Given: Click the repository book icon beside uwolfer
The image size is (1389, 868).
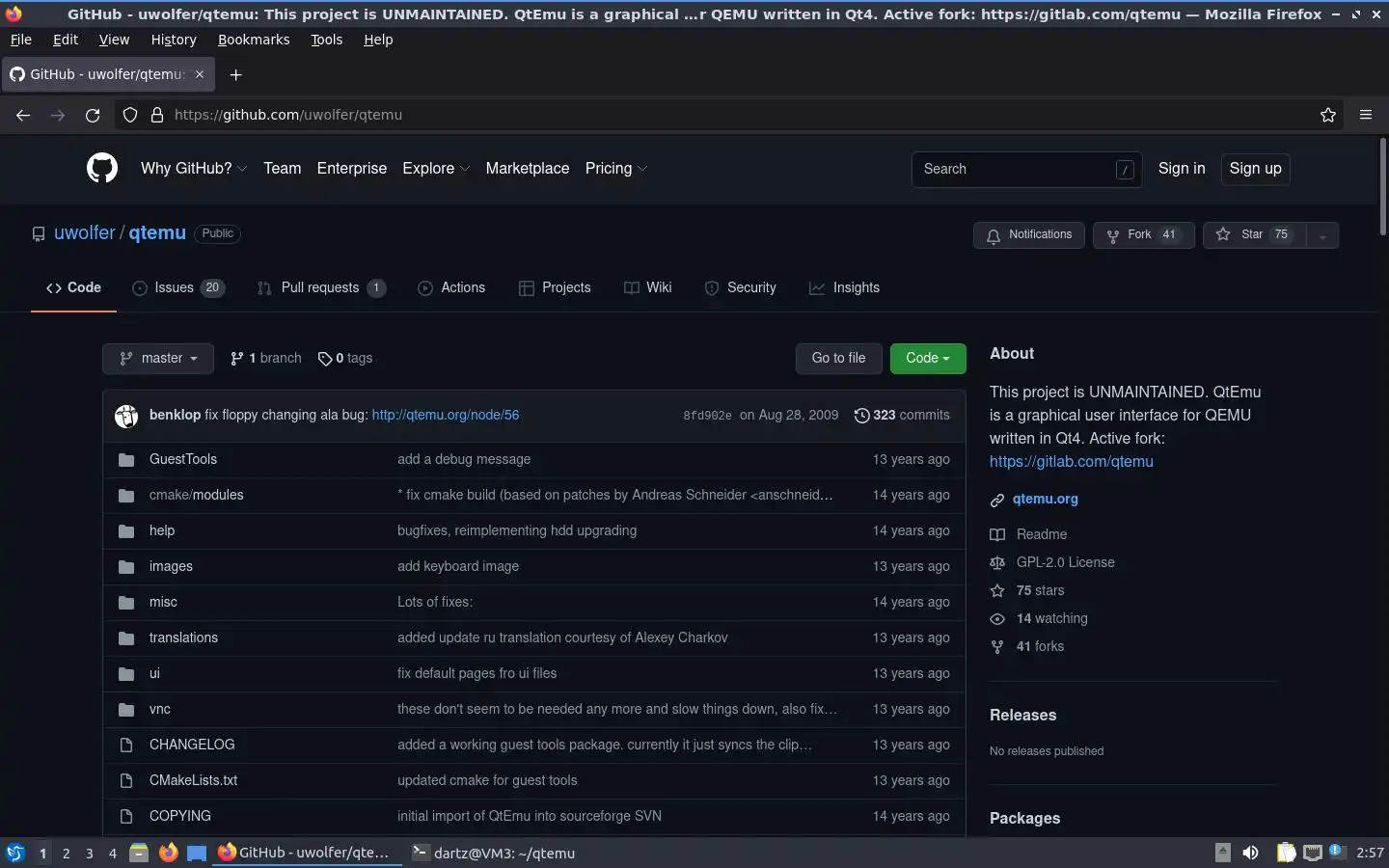Looking at the screenshot, I should (39, 233).
